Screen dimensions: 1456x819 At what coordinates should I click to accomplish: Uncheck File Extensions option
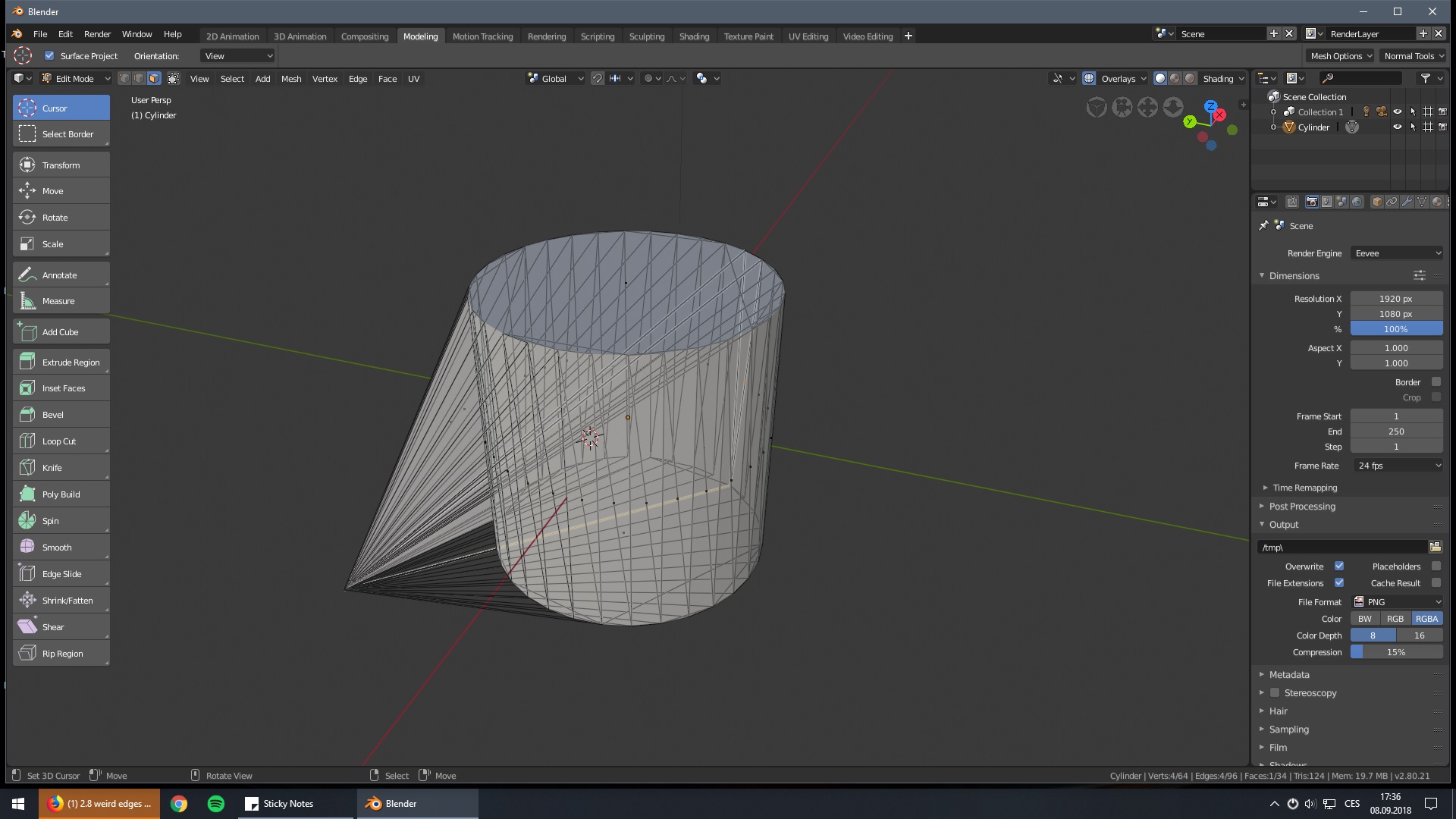point(1339,582)
